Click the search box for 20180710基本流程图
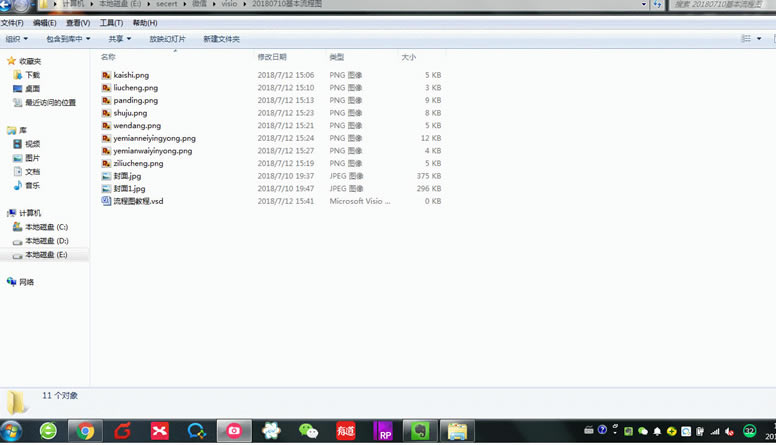Viewport: 776px width, 445px height. [722, 4]
